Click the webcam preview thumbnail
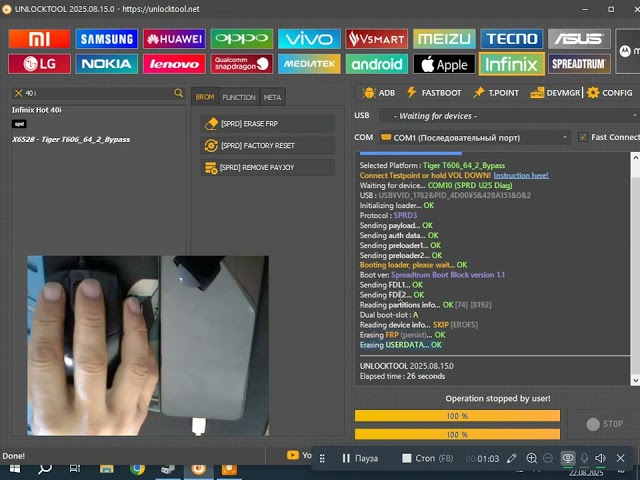The image size is (640, 480). (x=148, y=345)
